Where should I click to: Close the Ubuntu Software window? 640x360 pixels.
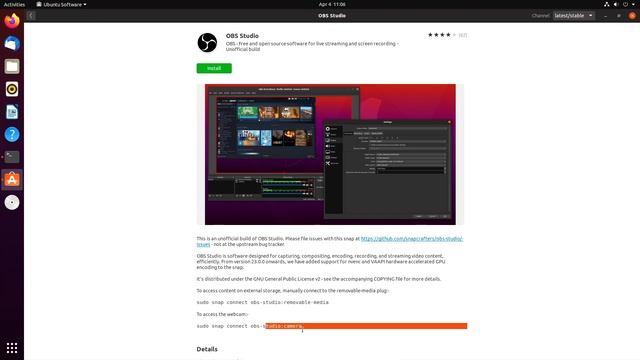pyautogui.click(x=632, y=16)
